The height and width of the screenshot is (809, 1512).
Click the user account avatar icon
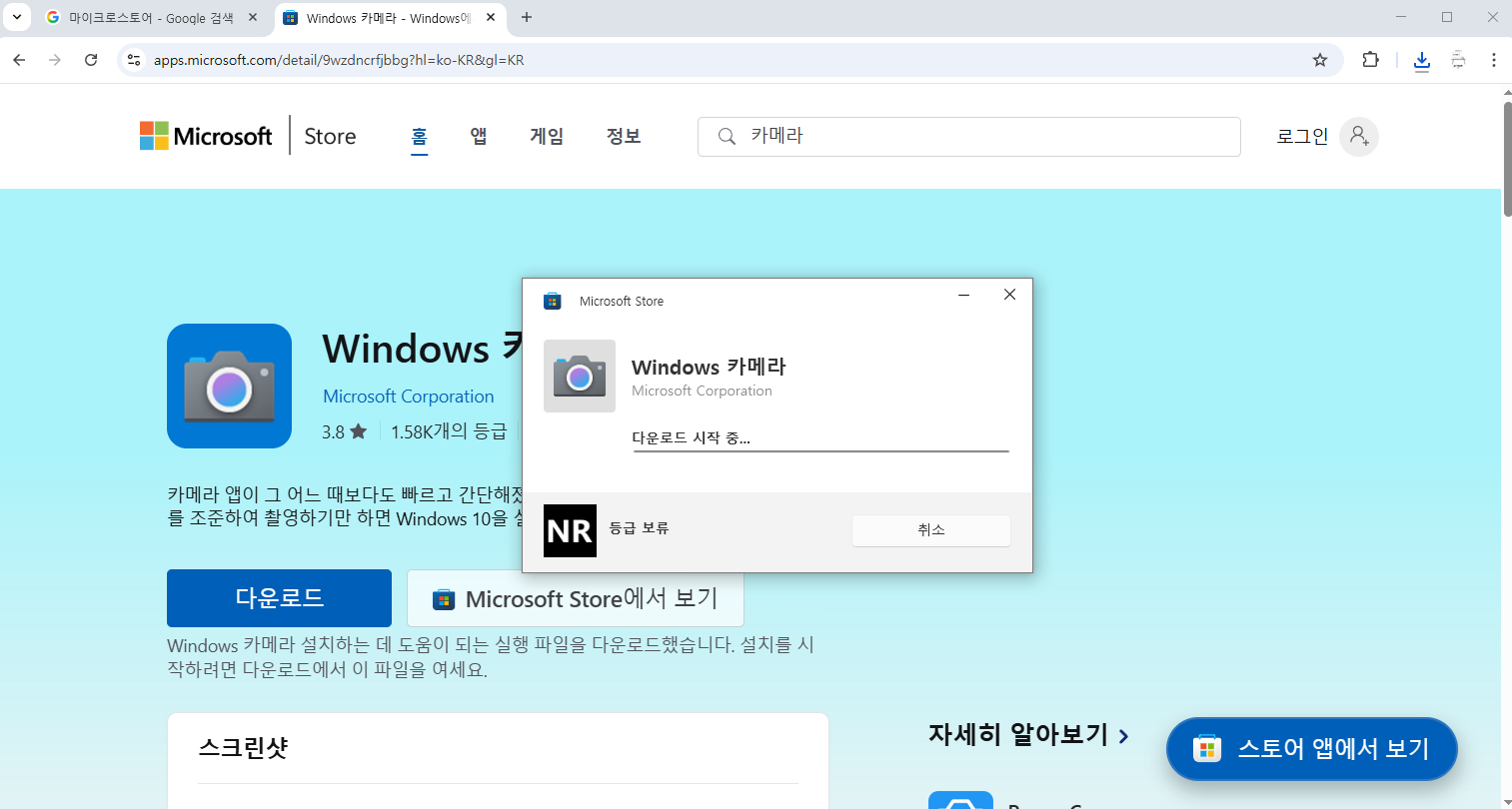tap(1359, 137)
